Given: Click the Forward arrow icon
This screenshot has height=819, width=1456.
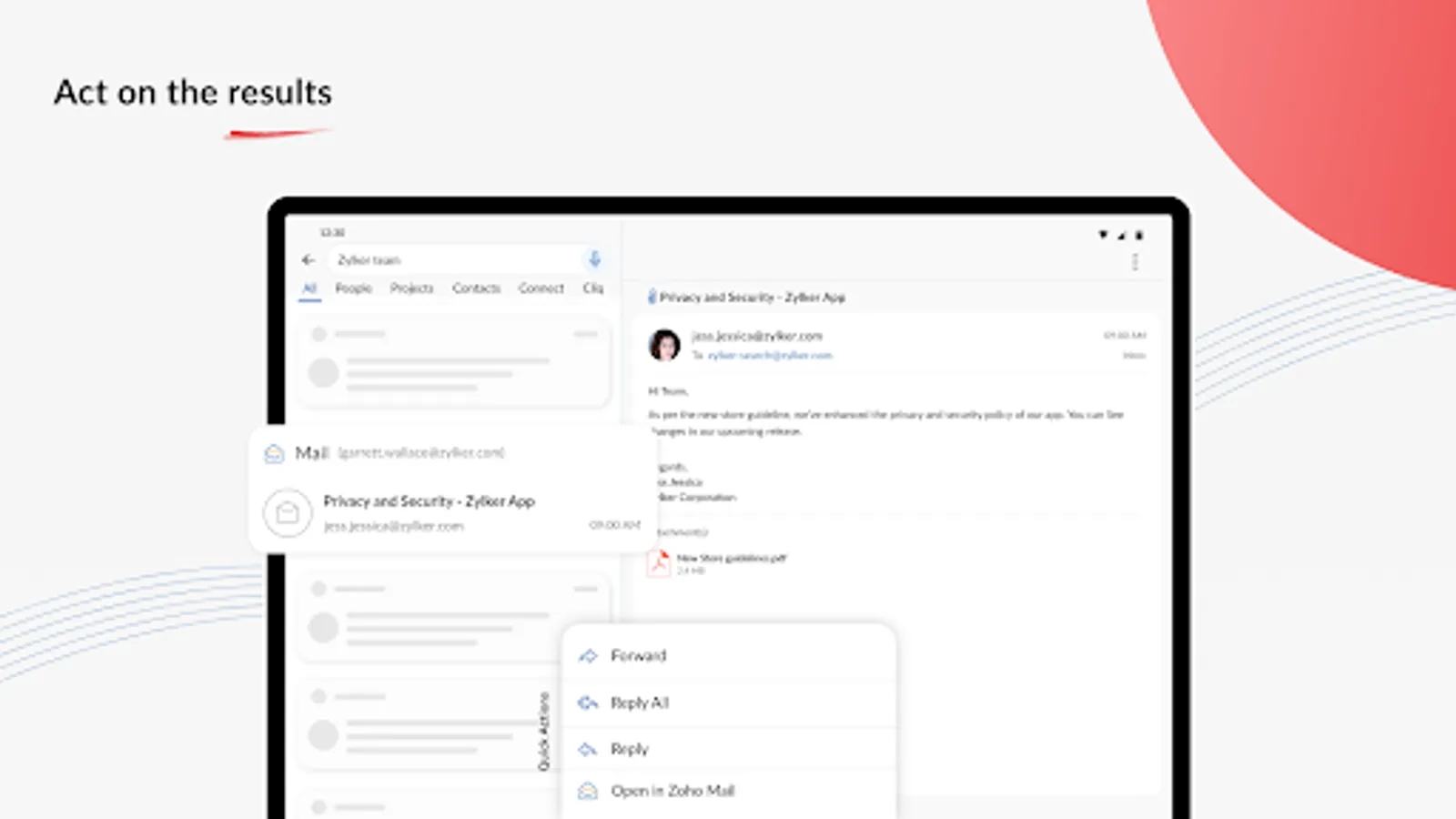Looking at the screenshot, I should pos(588,655).
